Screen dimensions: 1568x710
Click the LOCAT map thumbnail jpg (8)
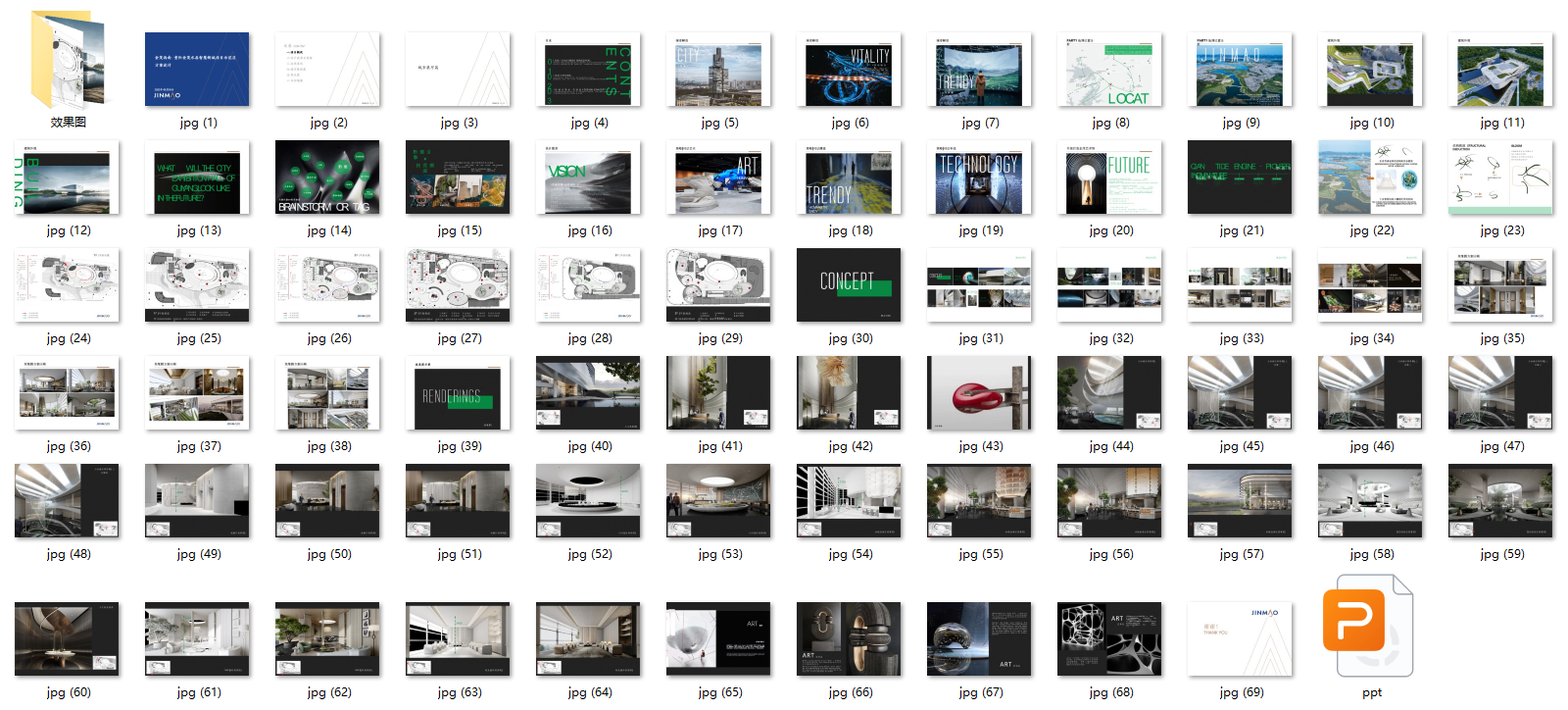tap(1109, 70)
